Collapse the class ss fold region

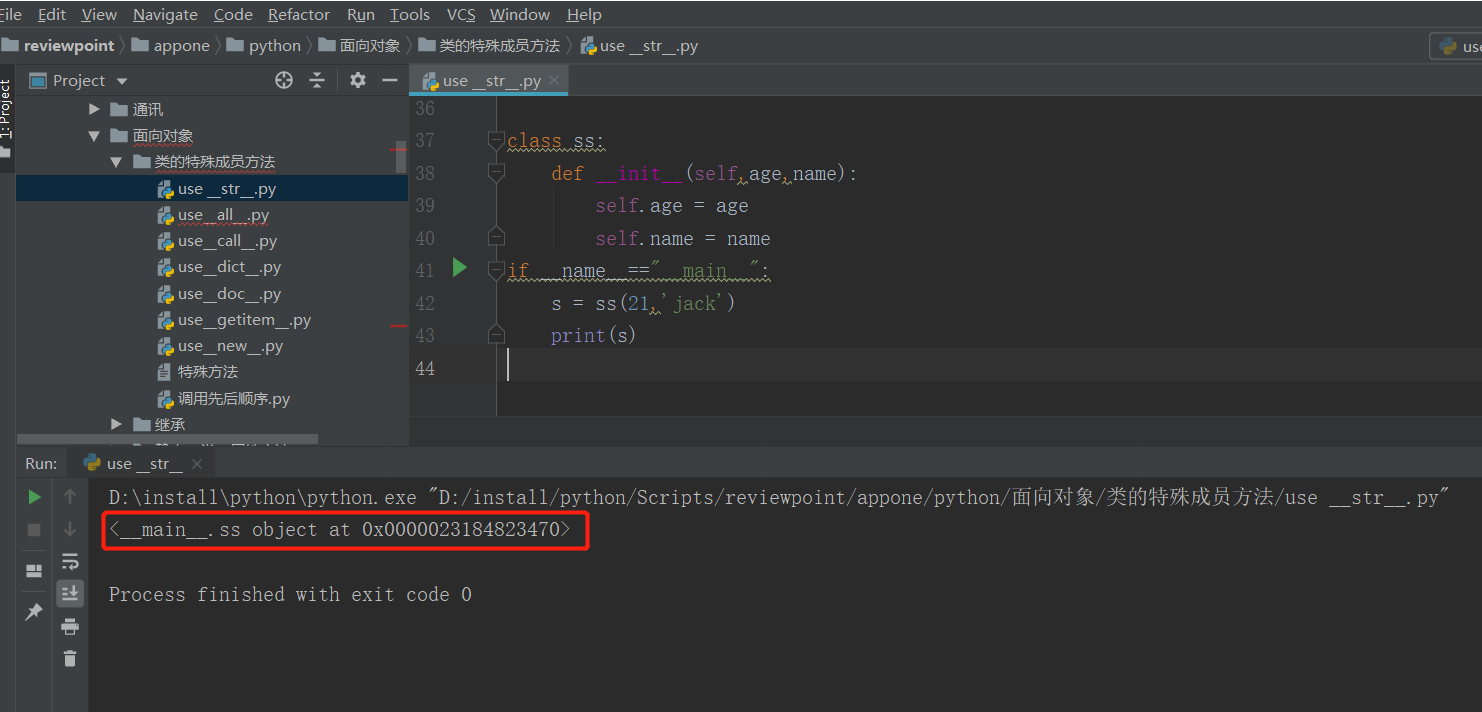tap(496, 140)
